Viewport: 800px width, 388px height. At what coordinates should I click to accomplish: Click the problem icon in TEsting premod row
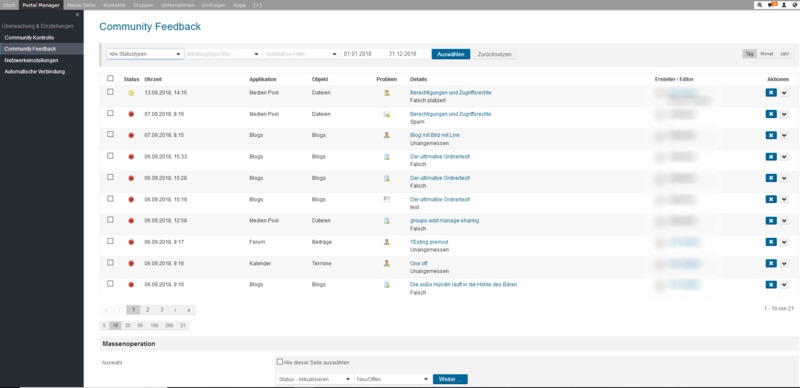click(x=387, y=242)
